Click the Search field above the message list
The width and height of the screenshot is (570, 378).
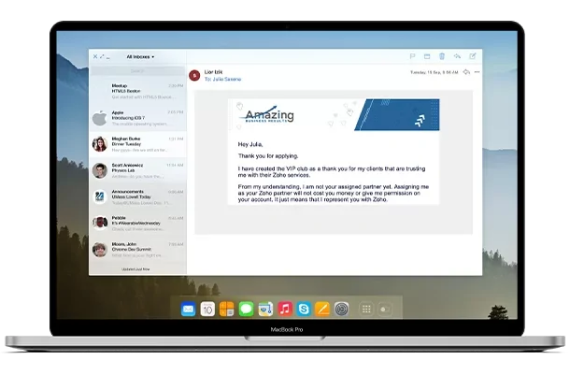(137, 71)
